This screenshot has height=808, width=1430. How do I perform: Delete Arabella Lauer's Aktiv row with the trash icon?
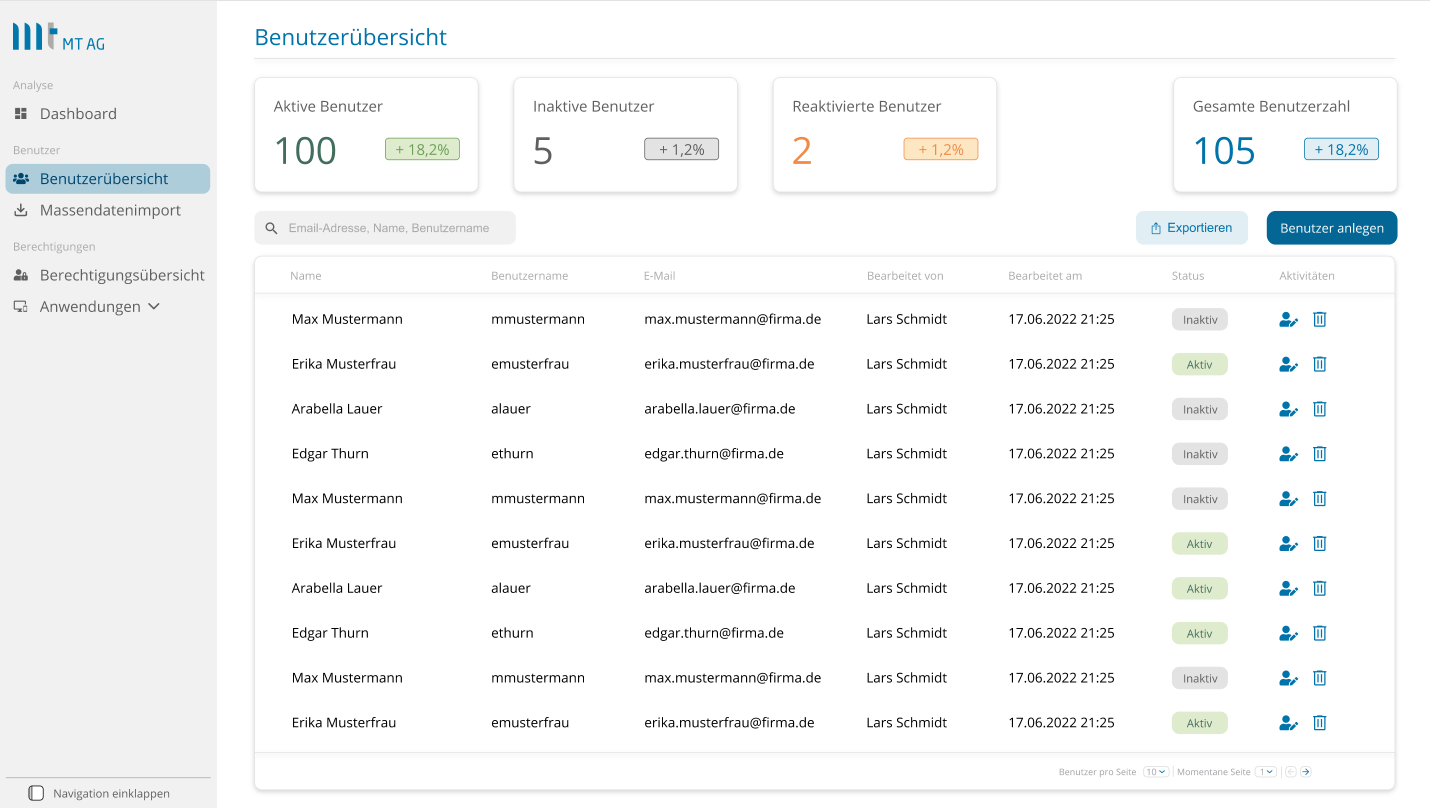[1319, 588]
